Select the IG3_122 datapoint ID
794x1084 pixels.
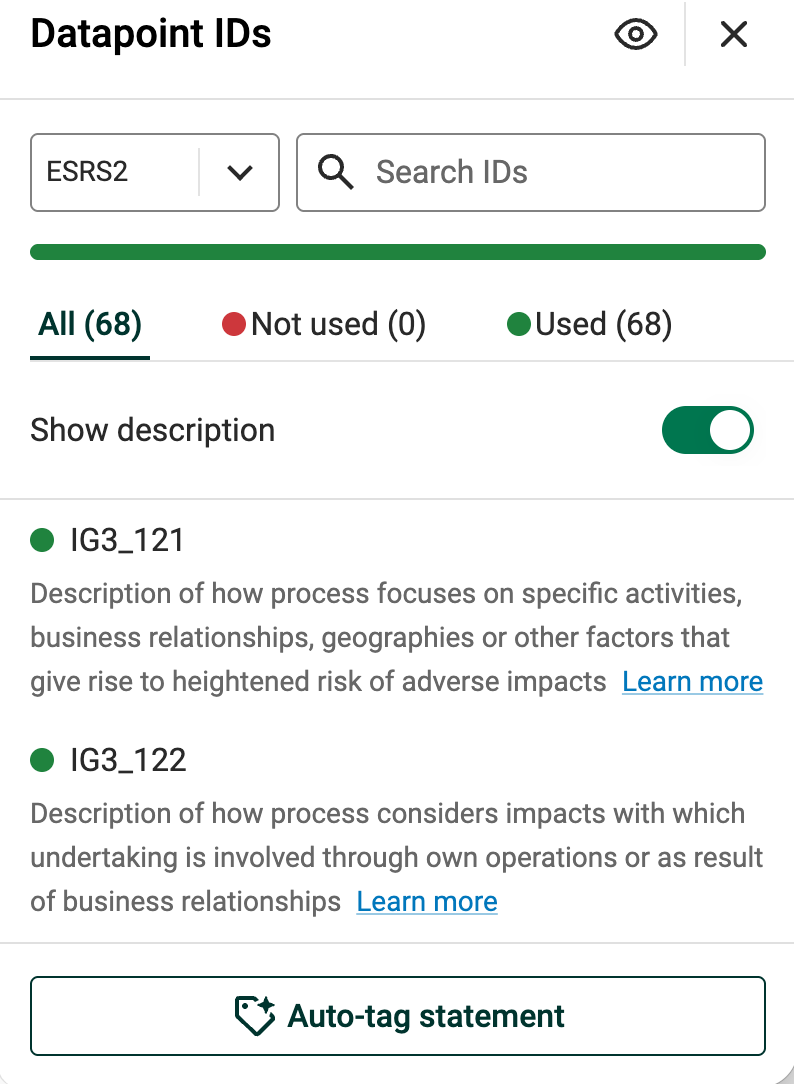pos(128,761)
